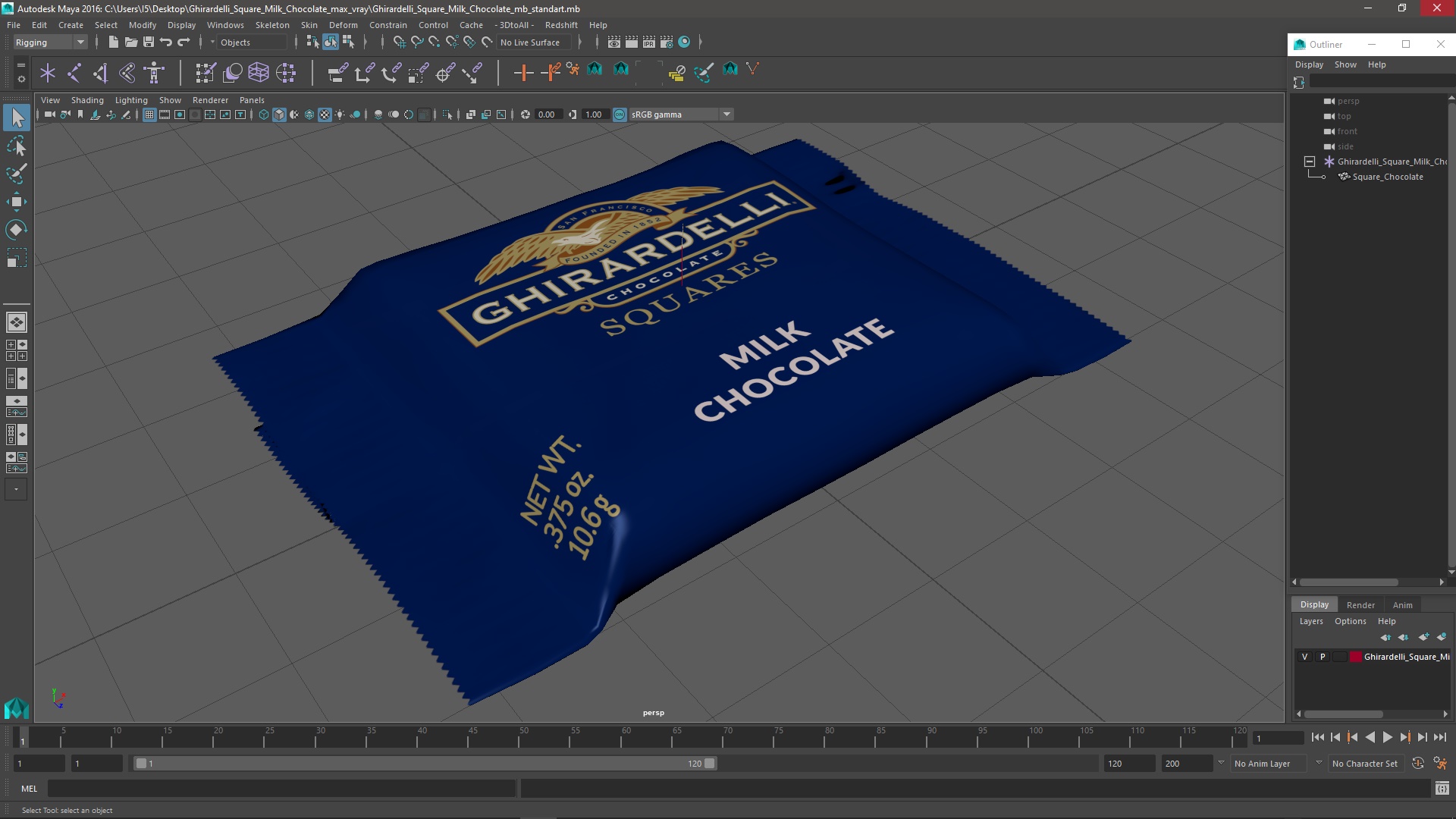Open the Script Editor icon
Image resolution: width=1456 pixels, height=819 pixels.
click(x=1442, y=789)
